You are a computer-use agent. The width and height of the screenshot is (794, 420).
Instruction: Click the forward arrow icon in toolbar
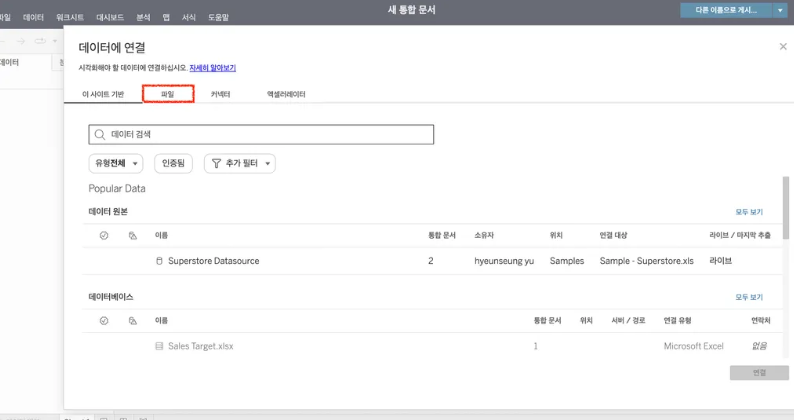(21, 41)
